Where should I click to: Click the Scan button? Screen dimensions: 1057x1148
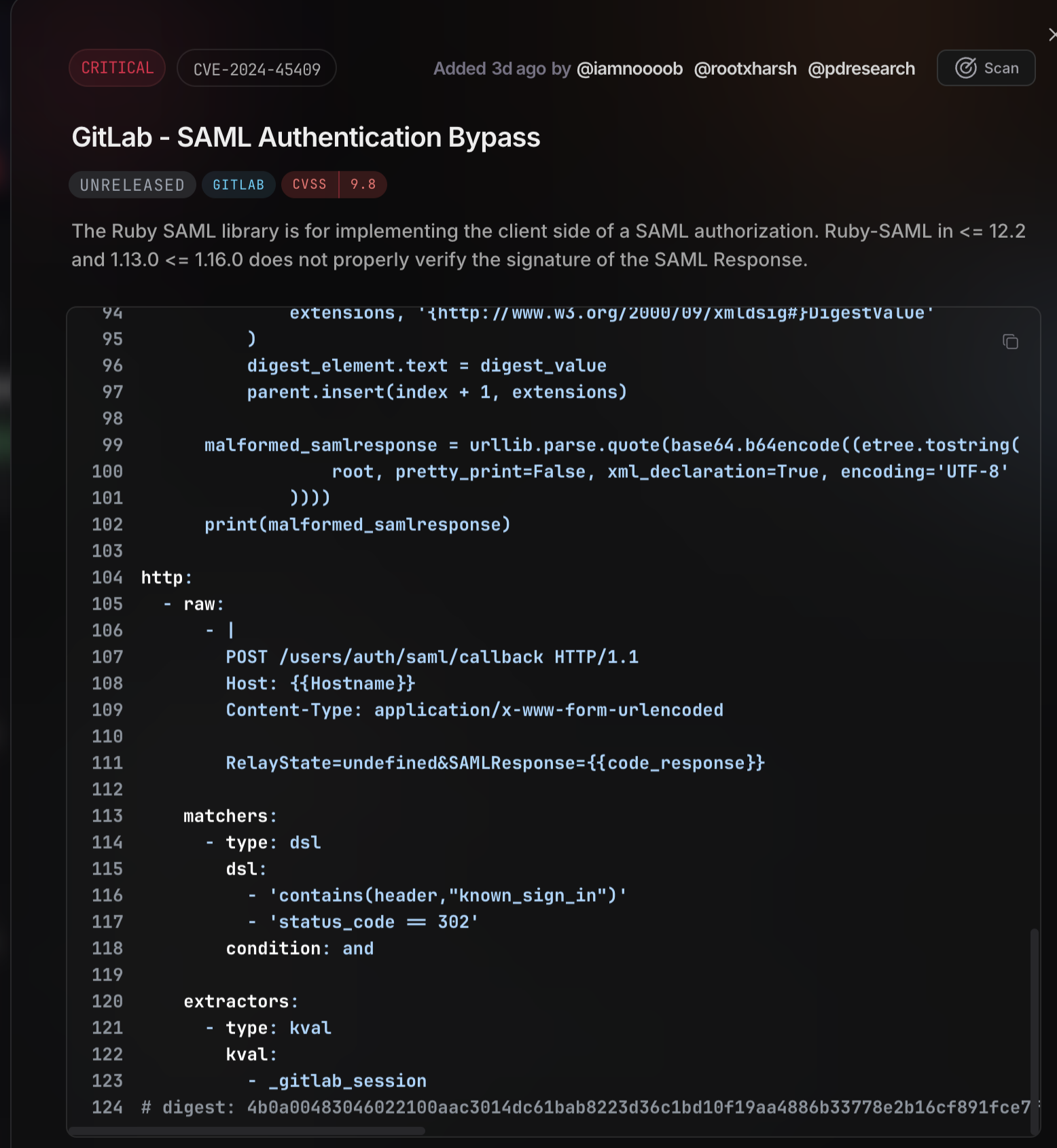(x=986, y=68)
